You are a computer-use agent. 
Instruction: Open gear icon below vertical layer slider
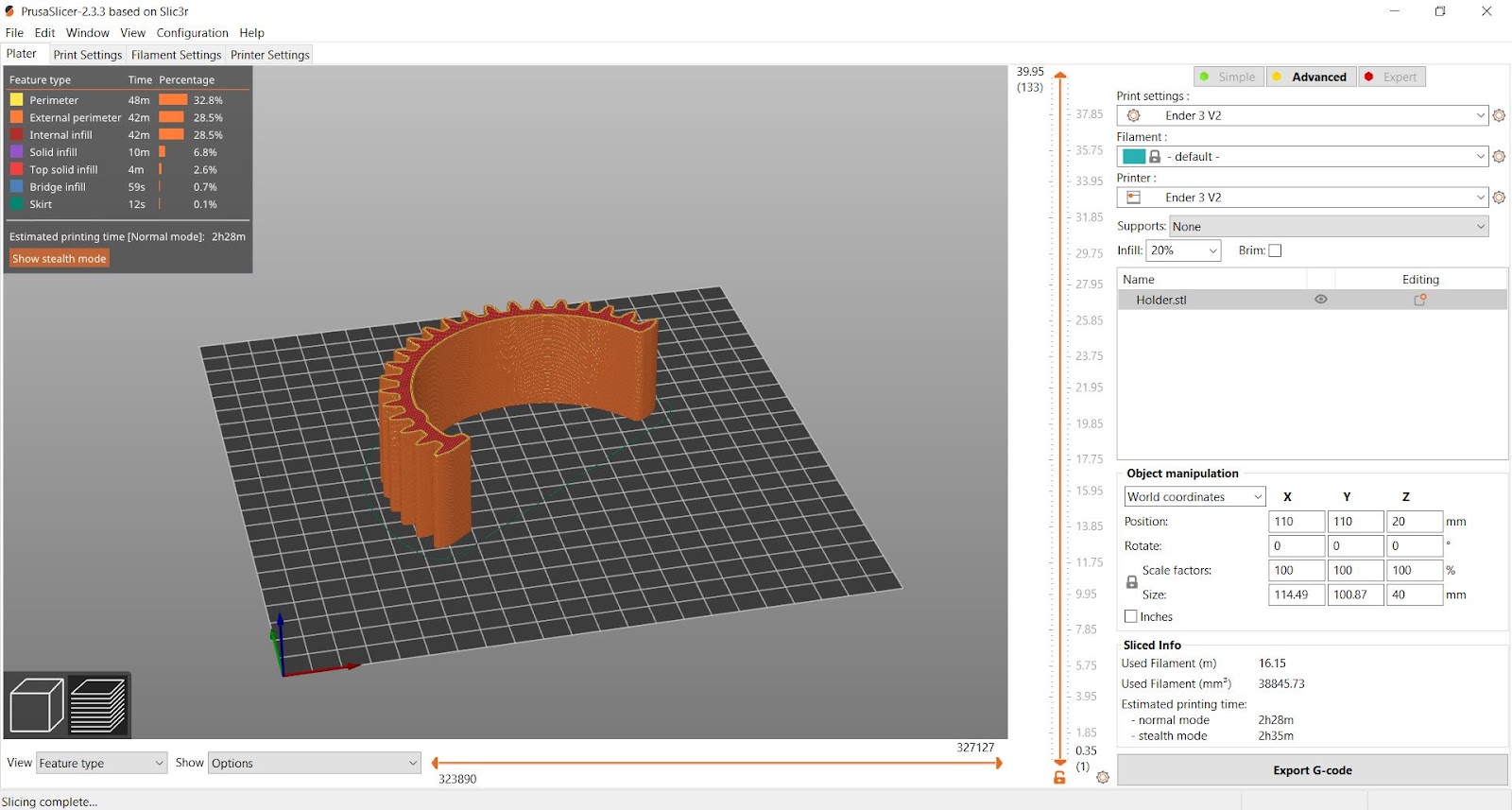1103,778
